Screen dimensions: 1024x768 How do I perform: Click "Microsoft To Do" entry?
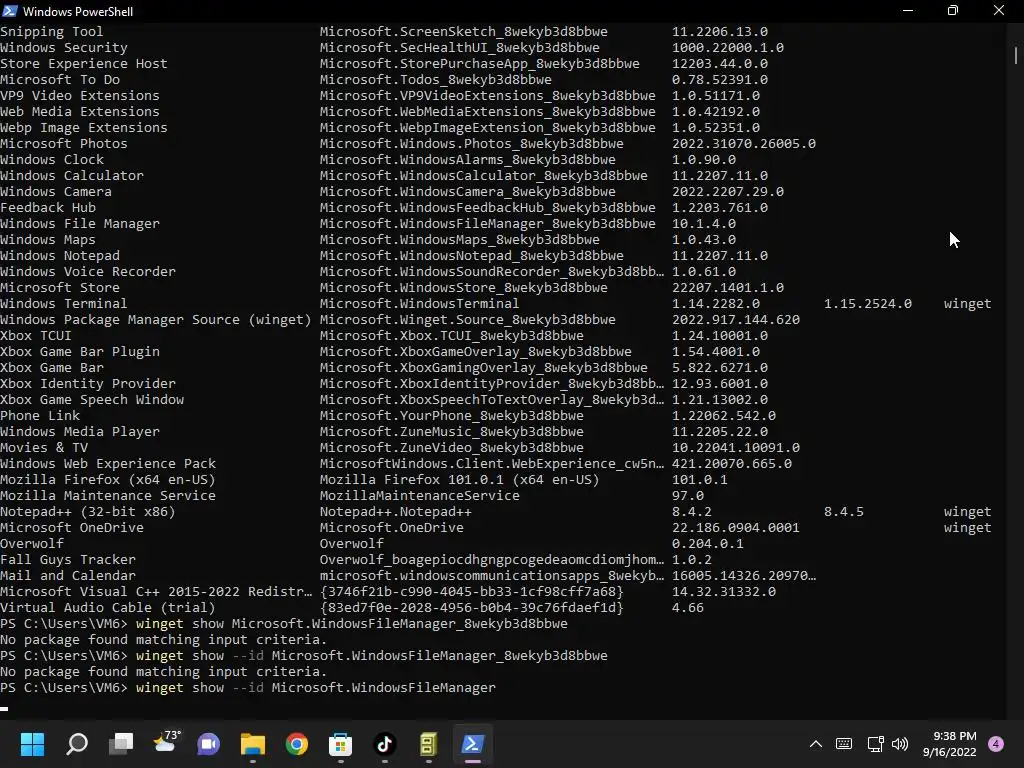point(60,80)
